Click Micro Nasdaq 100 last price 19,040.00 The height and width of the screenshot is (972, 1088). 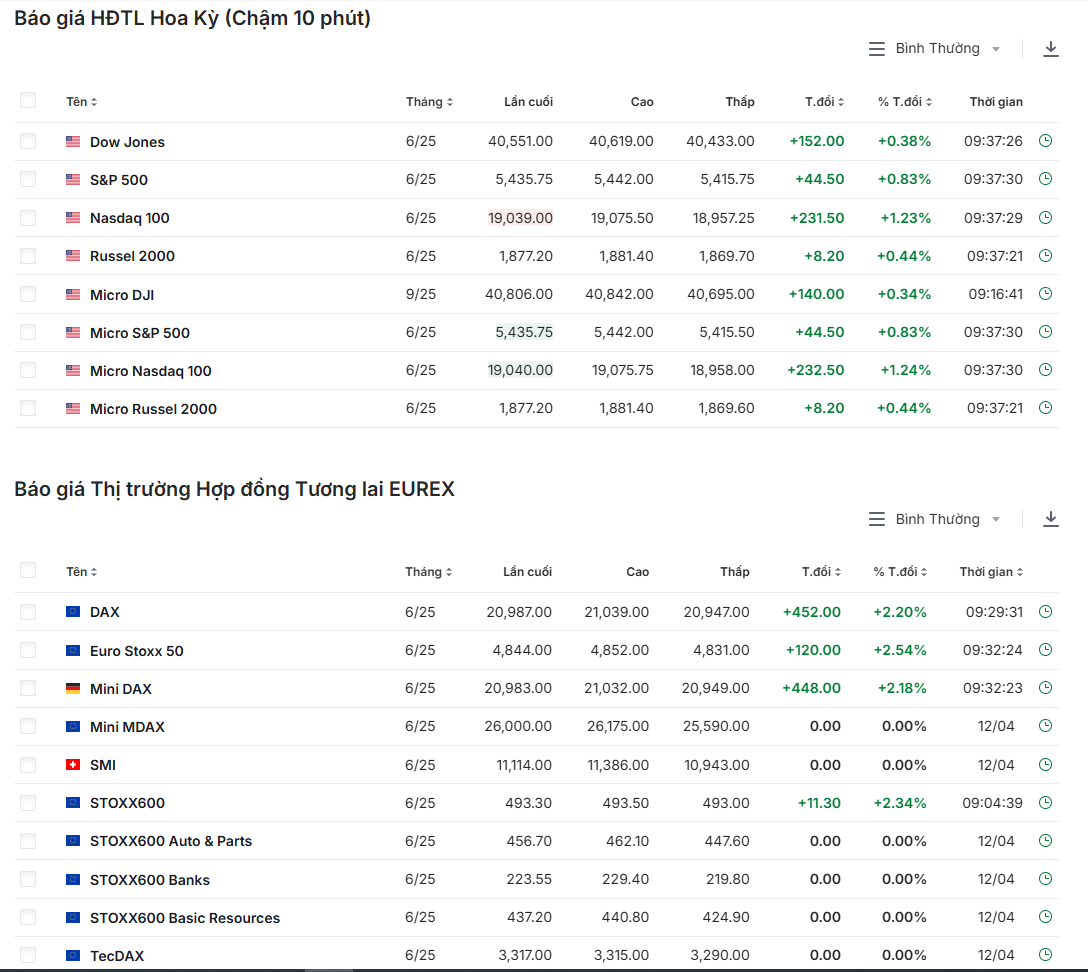click(520, 370)
